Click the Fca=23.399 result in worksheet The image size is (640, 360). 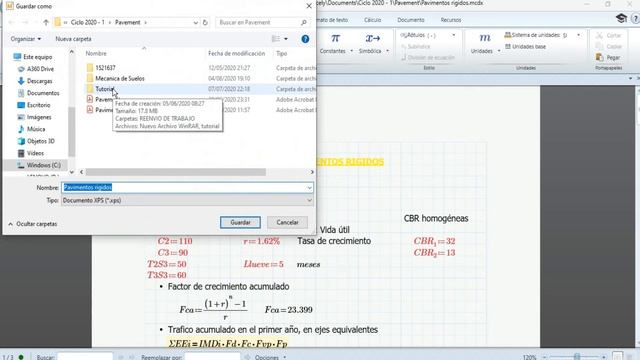[x=289, y=310]
